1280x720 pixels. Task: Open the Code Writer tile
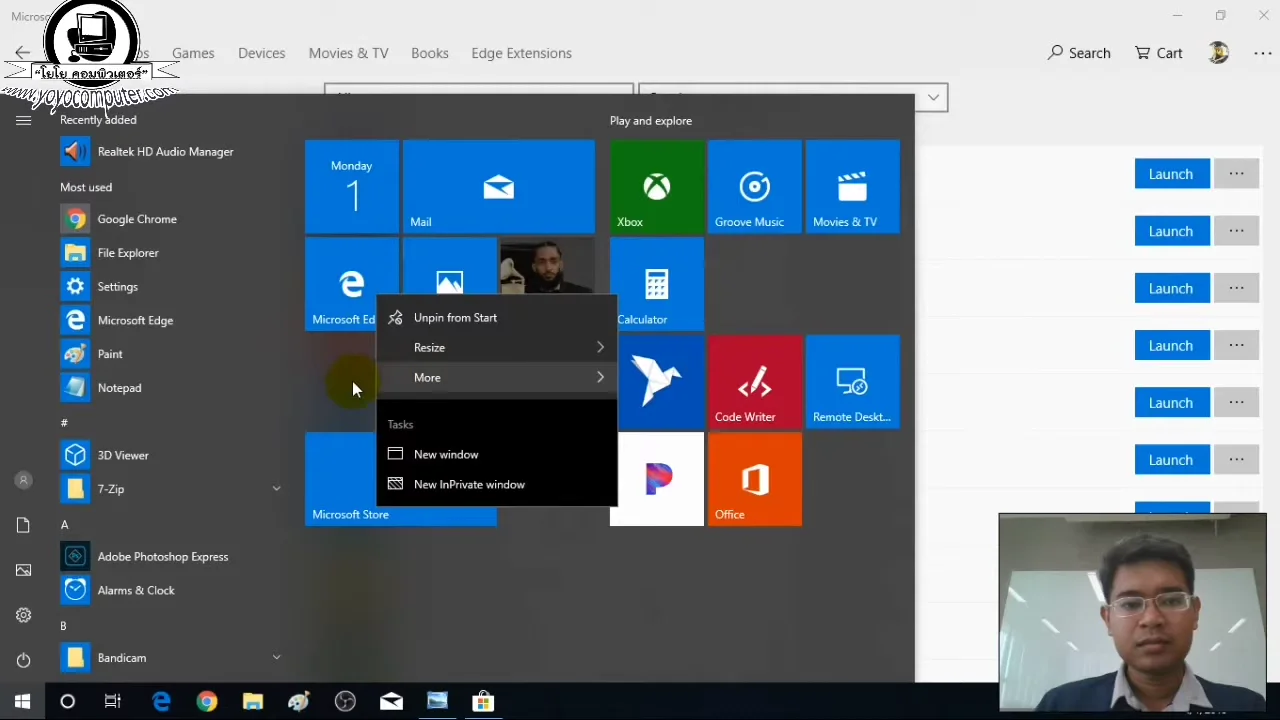754,382
